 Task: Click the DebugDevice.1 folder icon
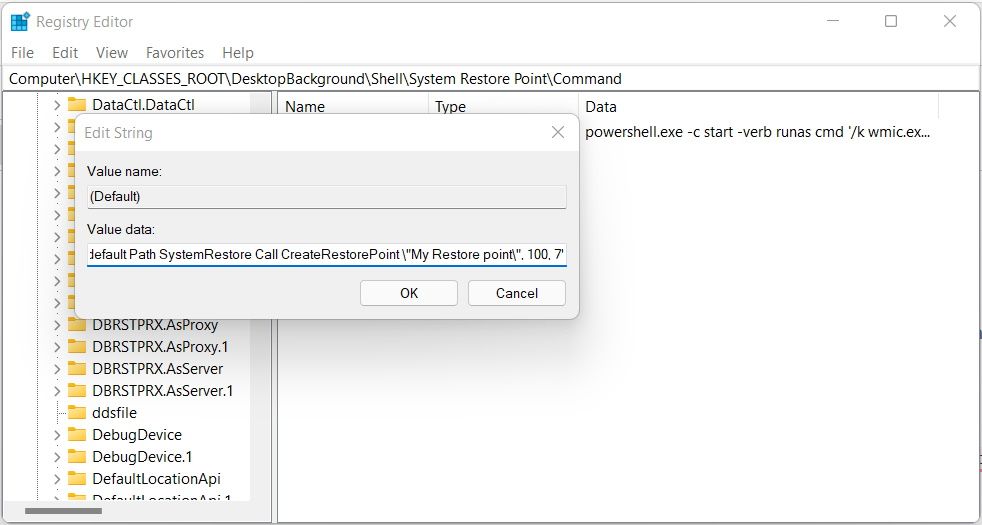point(76,456)
